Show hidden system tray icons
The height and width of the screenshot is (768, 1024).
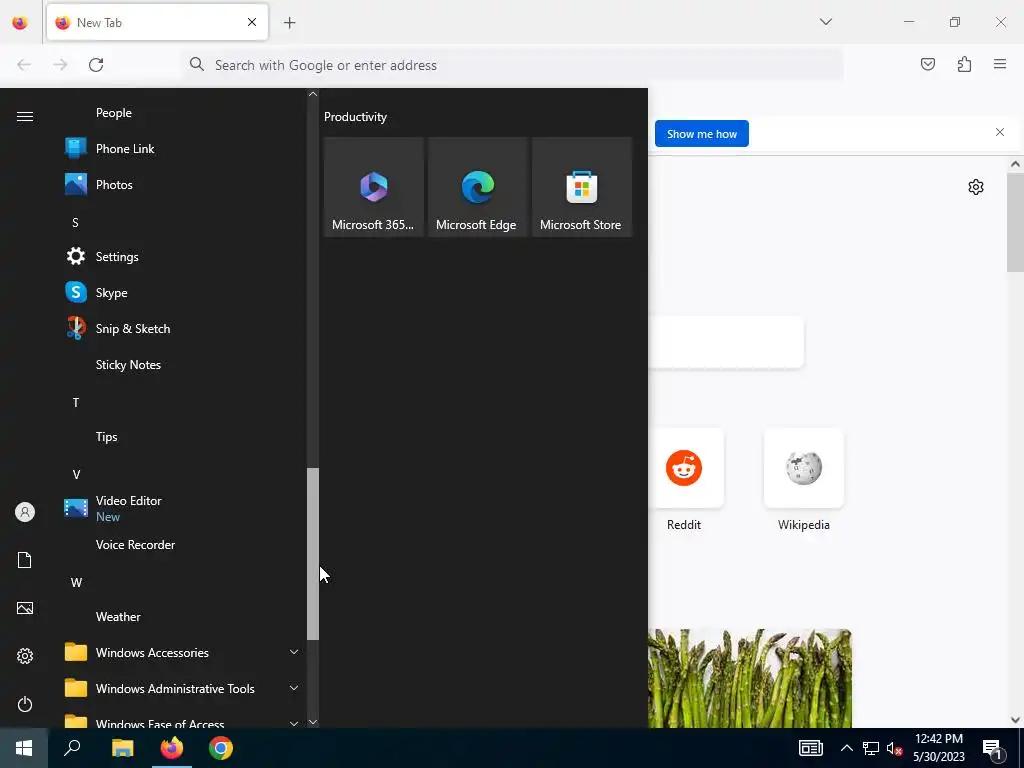tap(846, 748)
